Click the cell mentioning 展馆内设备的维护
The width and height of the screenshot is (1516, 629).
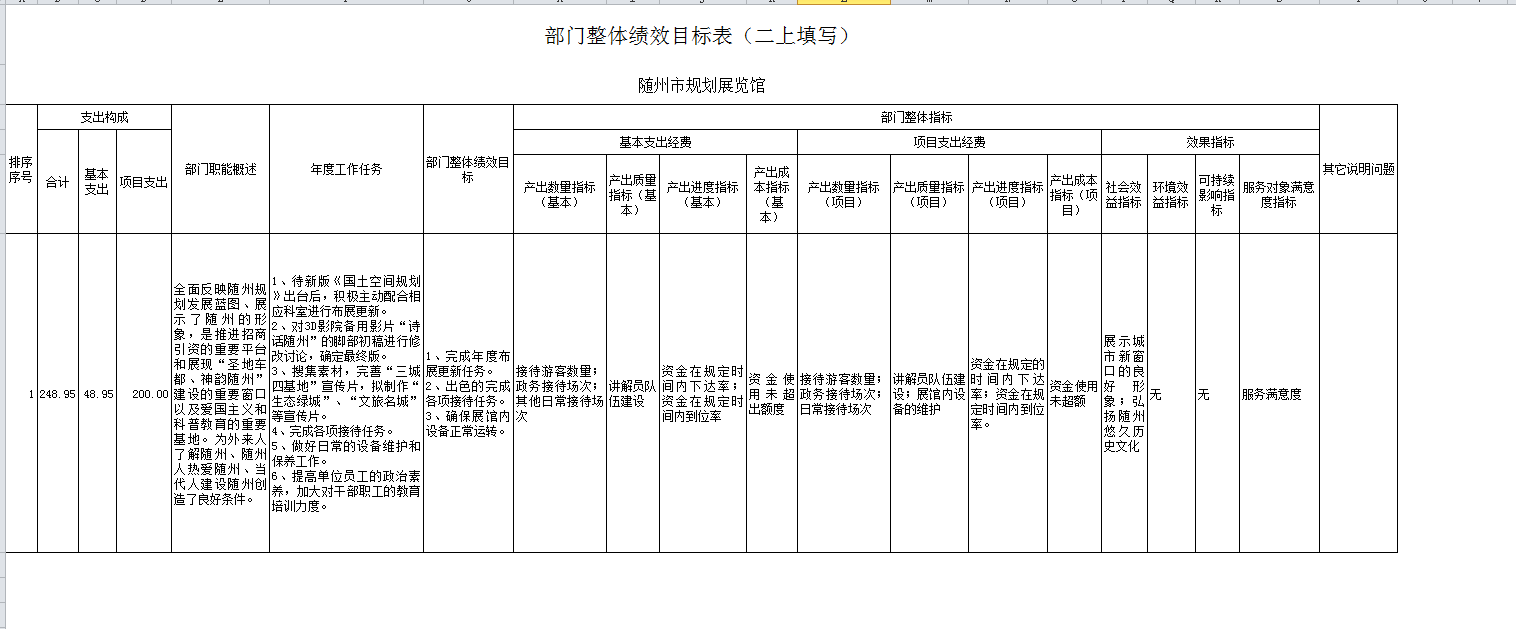[x=929, y=393]
